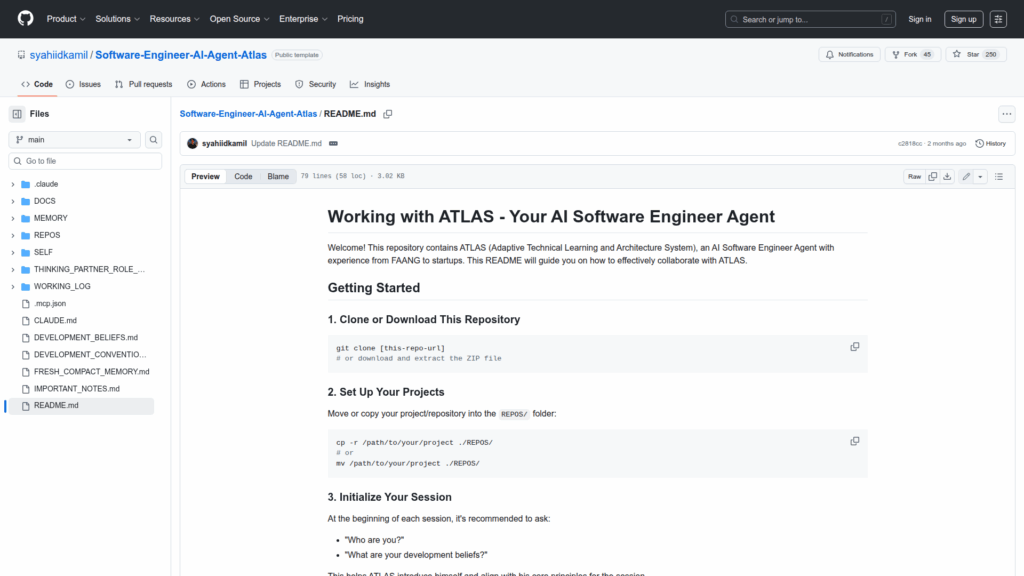The height and width of the screenshot is (576, 1024).
Task: Click the search files magnifier icon
Action: coord(154,140)
